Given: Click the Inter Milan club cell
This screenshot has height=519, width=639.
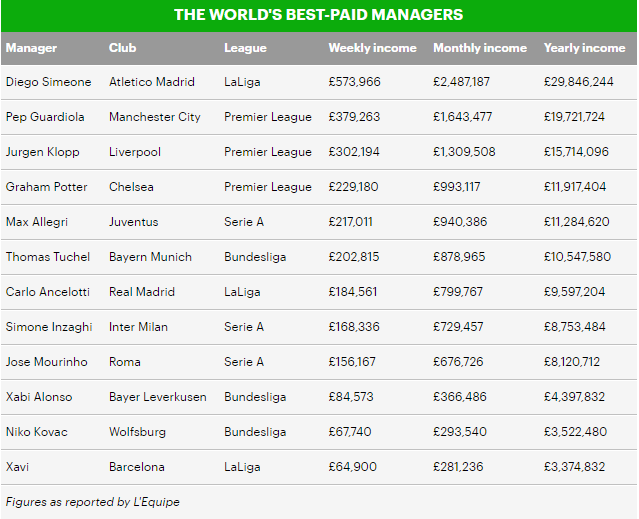Looking at the screenshot, I should (x=138, y=327).
